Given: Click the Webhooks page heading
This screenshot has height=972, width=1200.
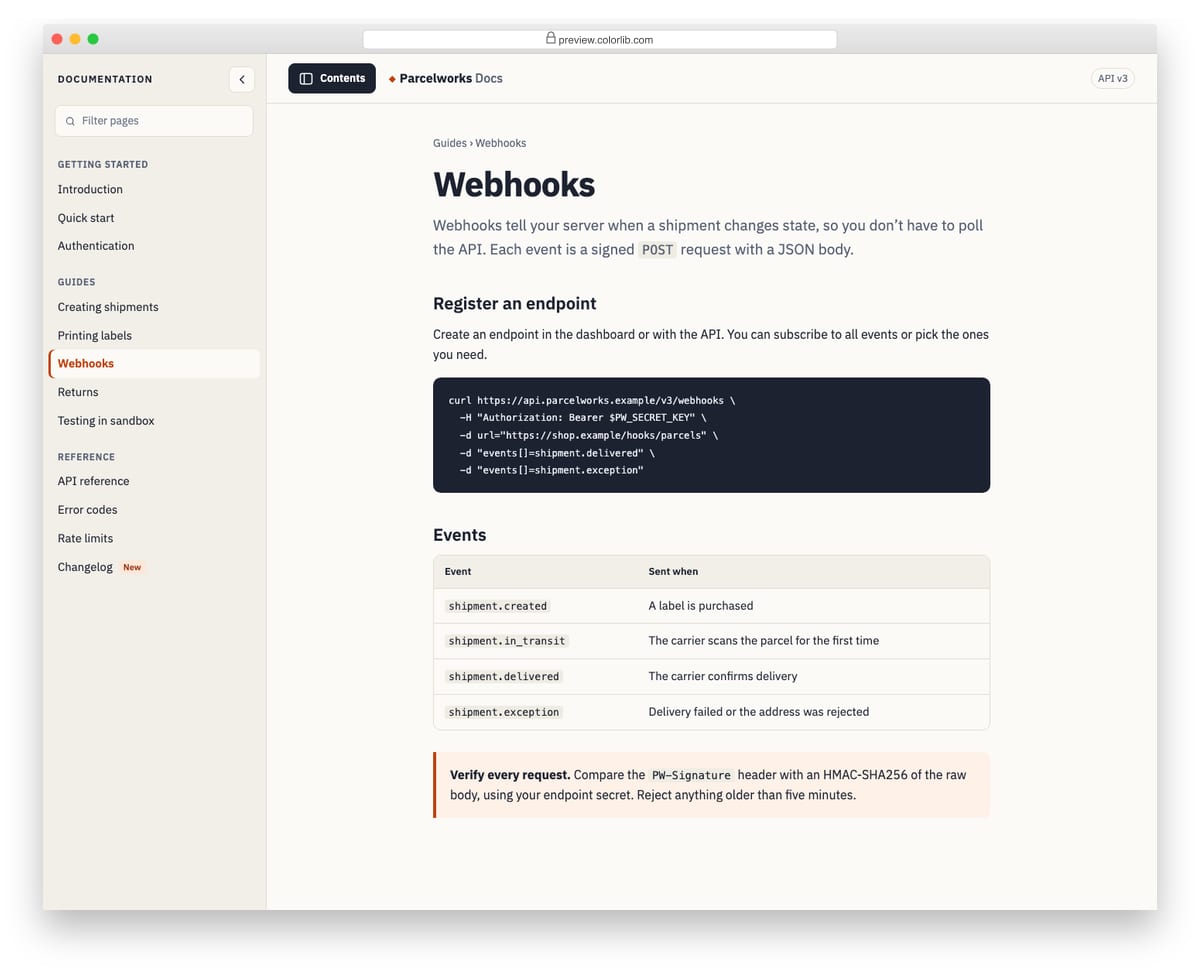Looking at the screenshot, I should pyautogui.click(x=514, y=185).
